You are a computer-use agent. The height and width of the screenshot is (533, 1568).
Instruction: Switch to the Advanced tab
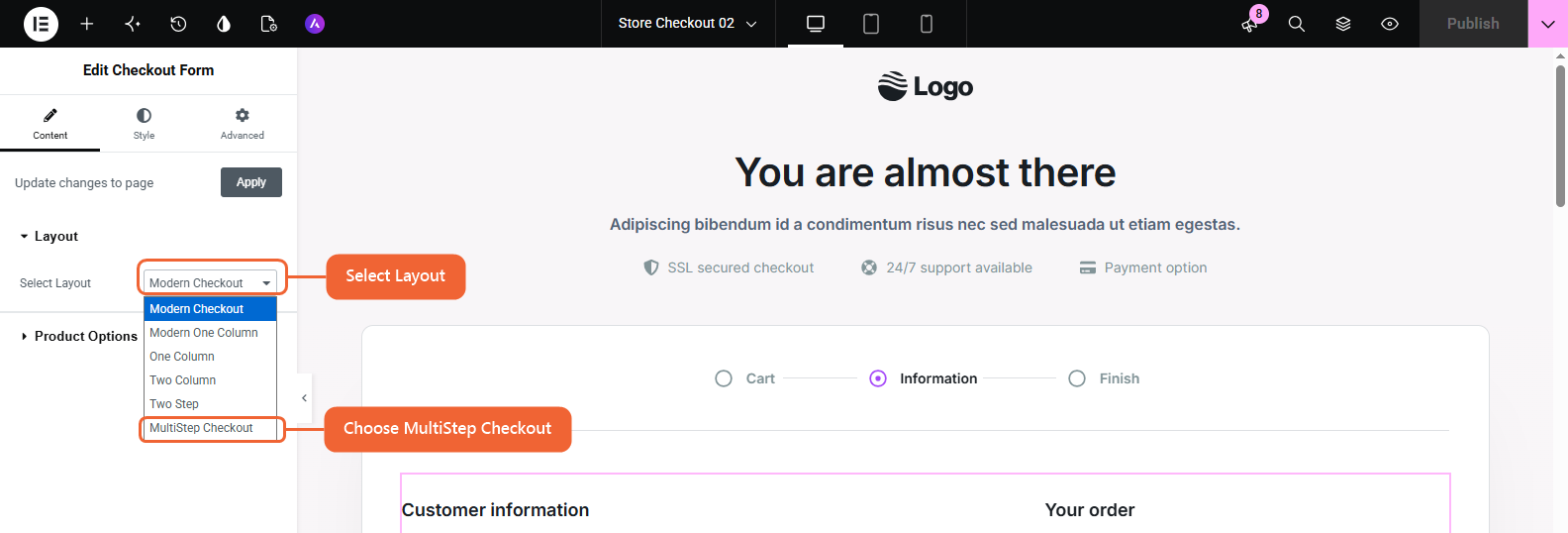(243, 123)
